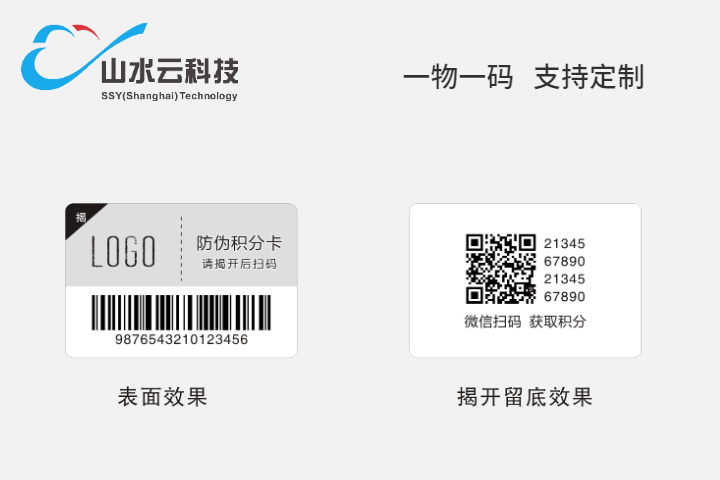This screenshot has width=720, height=480.
Task: Click the 防伪积分卡 title on the card
Action: click(x=239, y=243)
